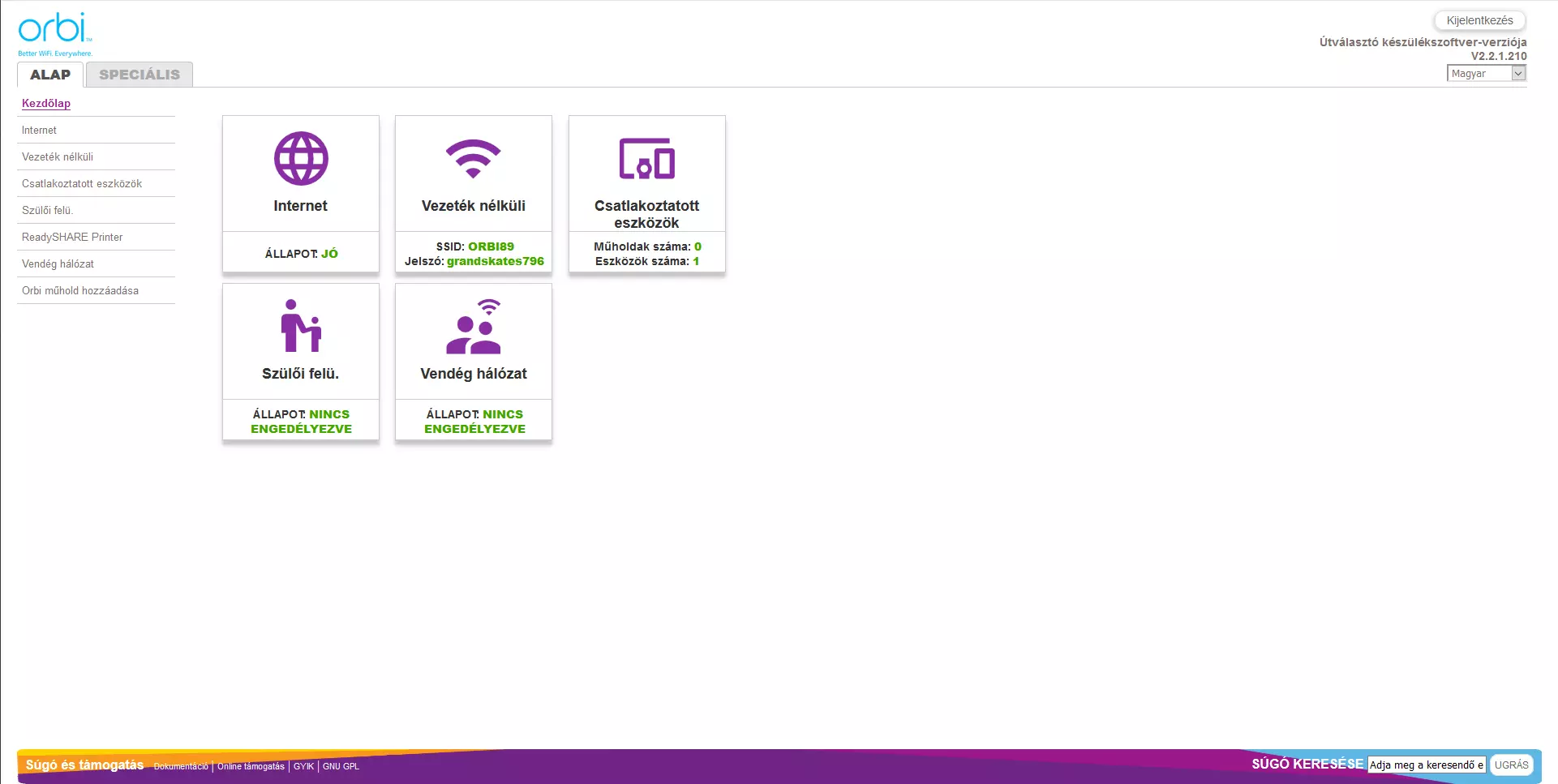The width and height of the screenshot is (1558, 784).
Task: Select the ALAP tab
Action: click(x=50, y=75)
